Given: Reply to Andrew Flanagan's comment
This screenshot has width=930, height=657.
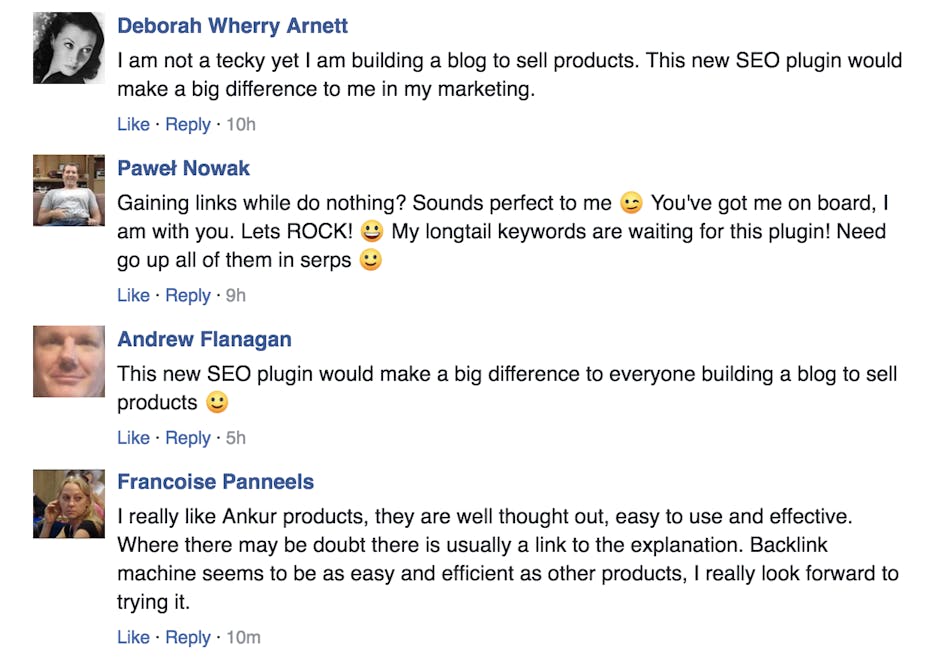Looking at the screenshot, I should 188,437.
